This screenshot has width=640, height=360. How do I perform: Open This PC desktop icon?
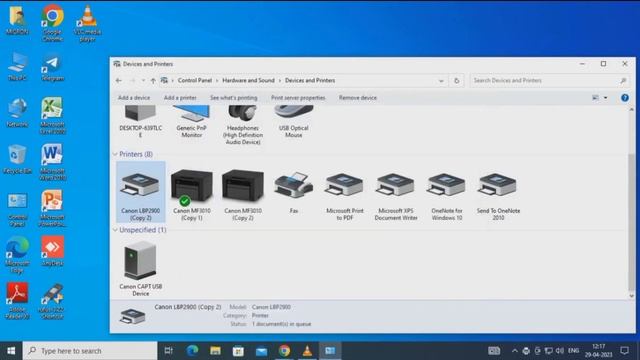click(x=17, y=66)
